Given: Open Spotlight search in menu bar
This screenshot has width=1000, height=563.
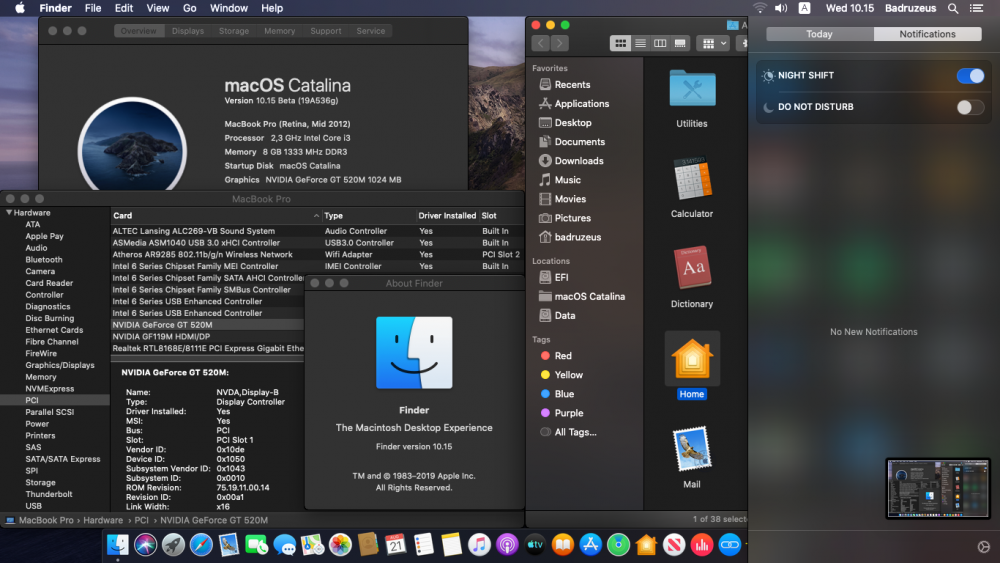Looking at the screenshot, I should 953,8.
